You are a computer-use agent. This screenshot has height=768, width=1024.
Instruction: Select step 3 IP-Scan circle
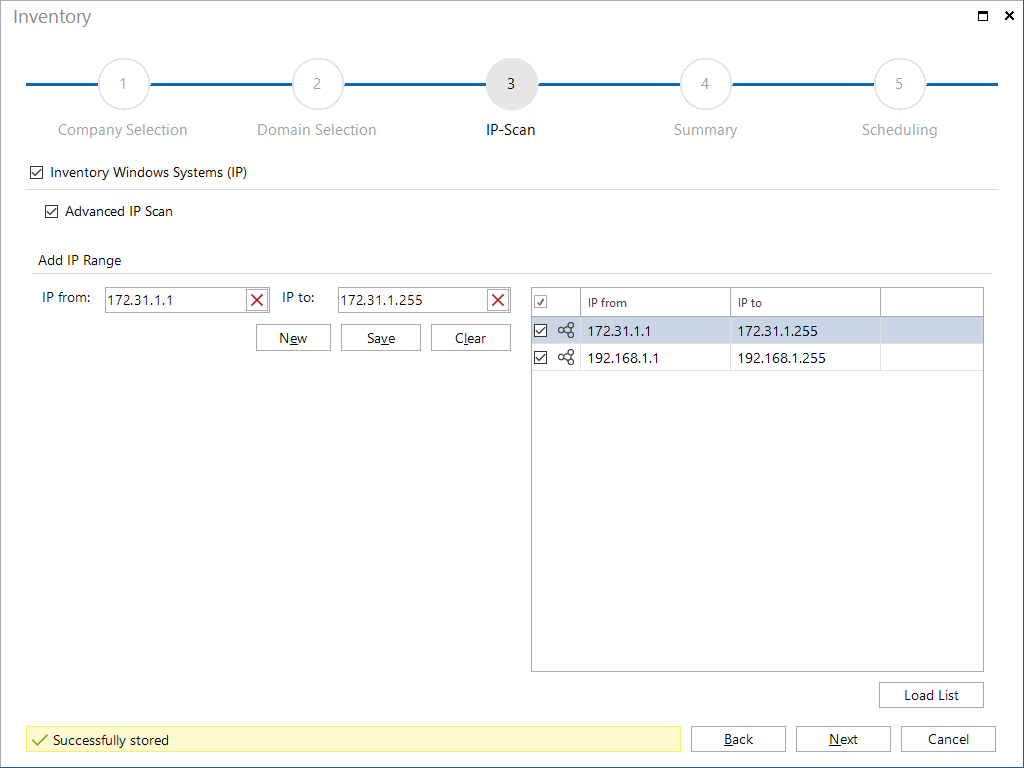pyautogui.click(x=511, y=84)
